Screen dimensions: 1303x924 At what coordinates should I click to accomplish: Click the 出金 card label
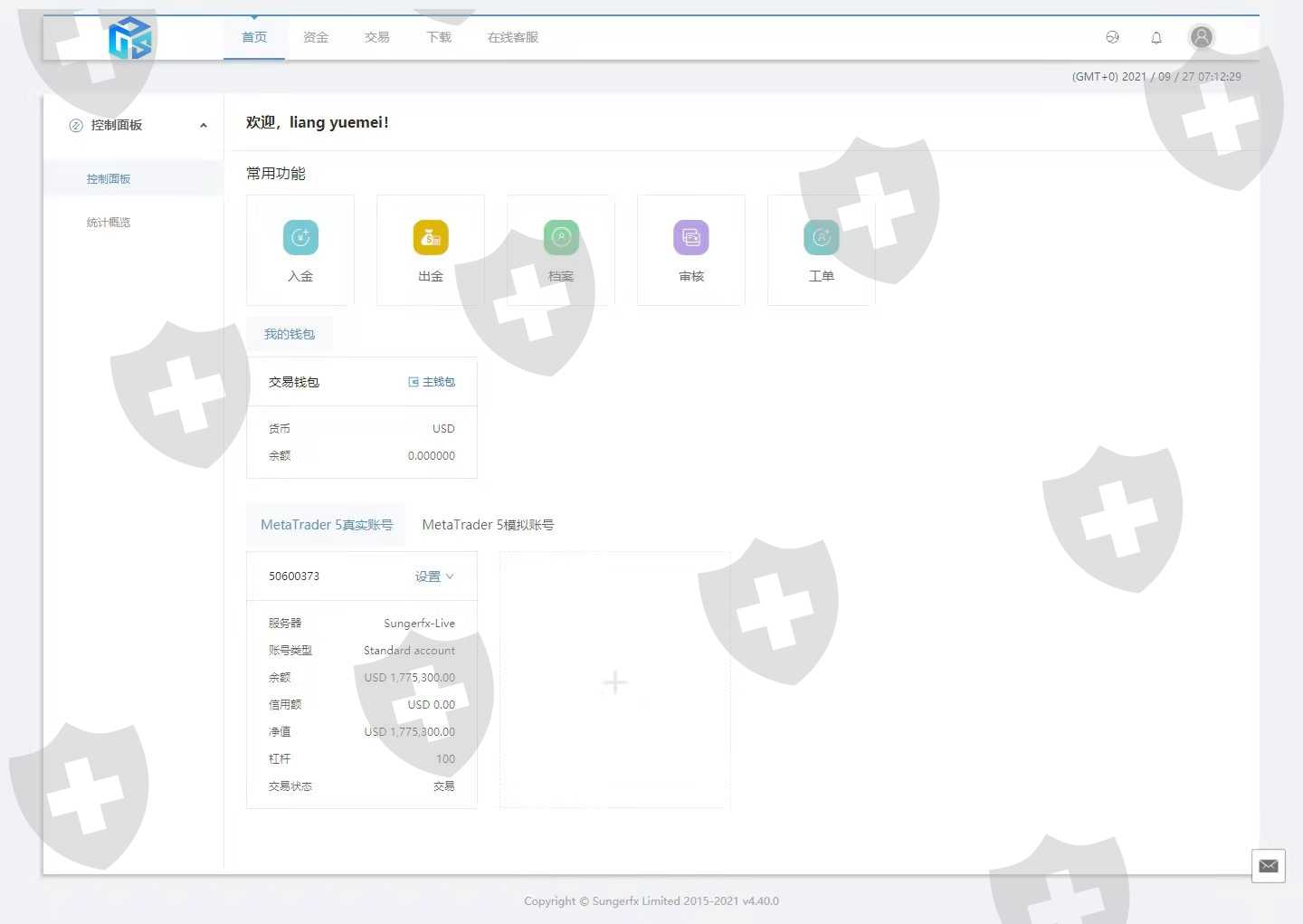431,276
